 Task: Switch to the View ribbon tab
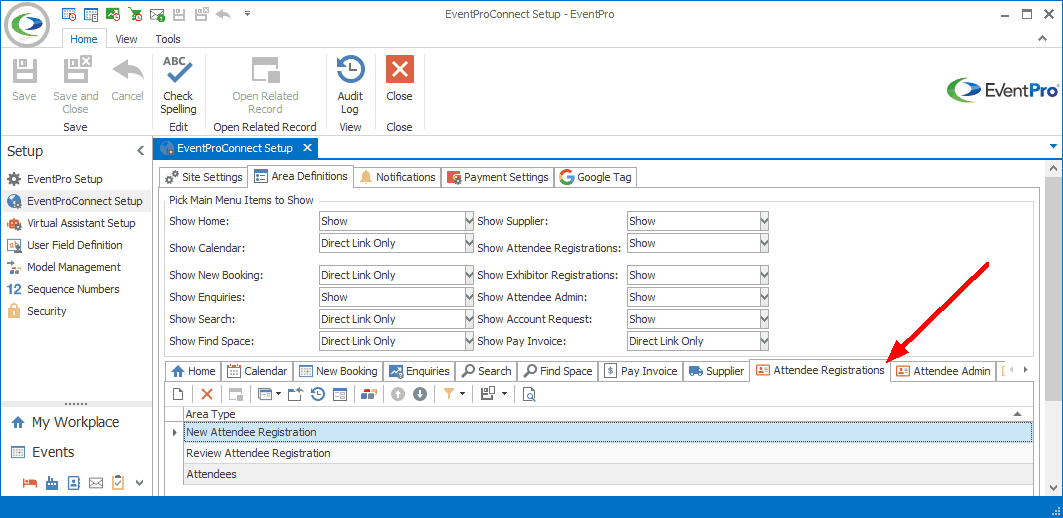(x=126, y=39)
